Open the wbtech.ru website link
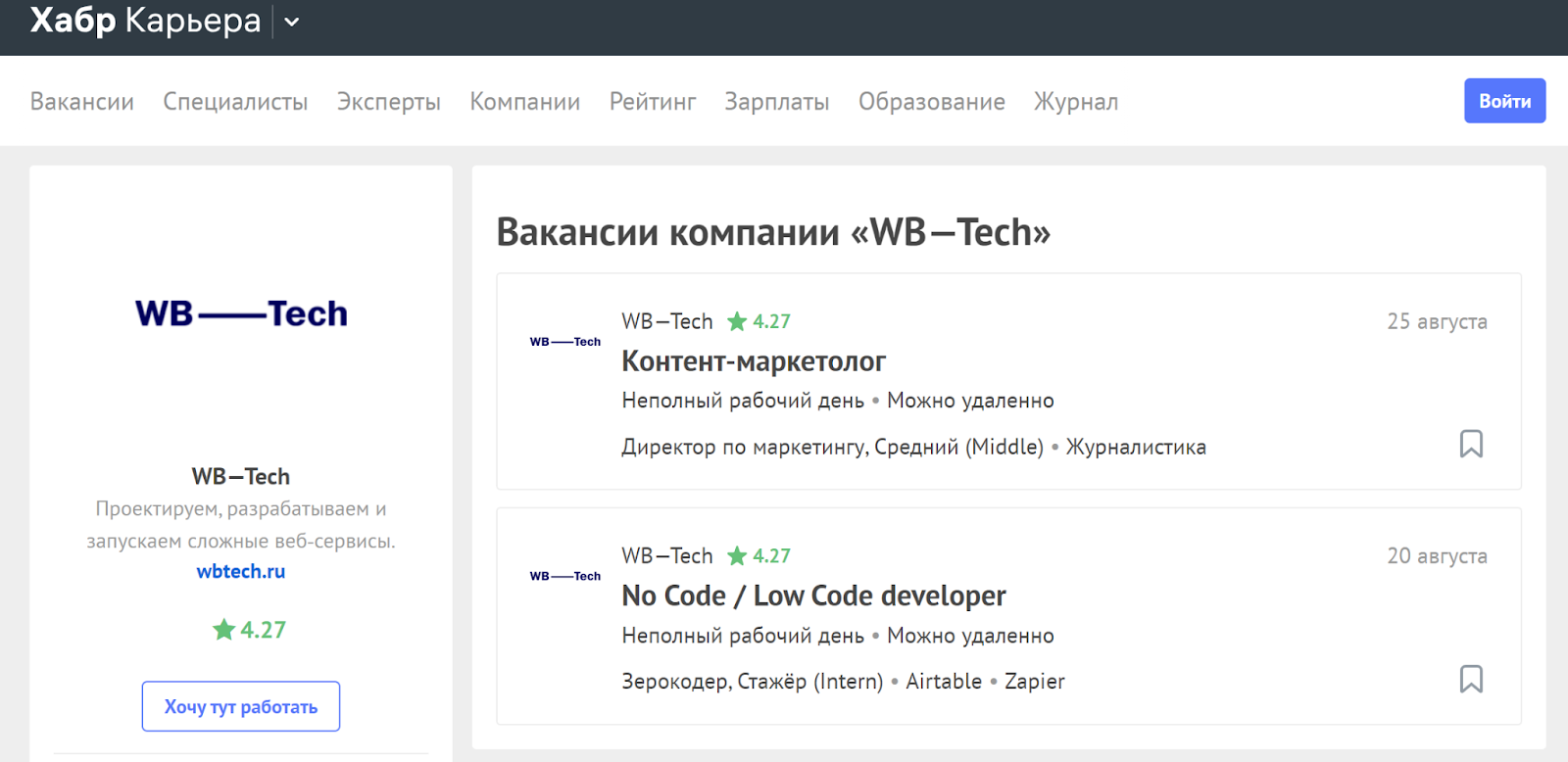This screenshot has width=1568, height=762. [241, 571]
